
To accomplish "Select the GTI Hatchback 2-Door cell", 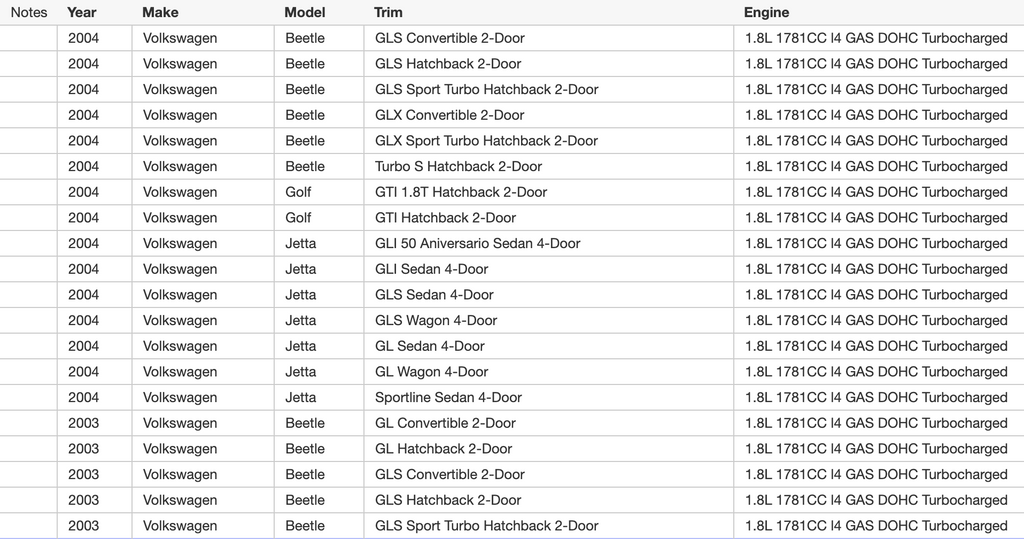I will click(x=445, y=218).
